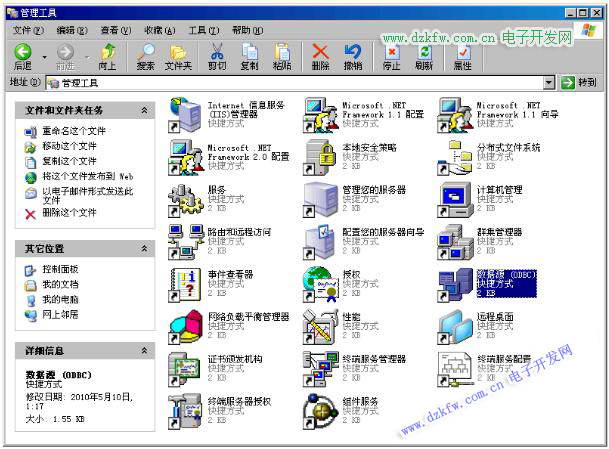
Task: Select the 数据源 (ODBC) shortcut
Action: (454, 283)
